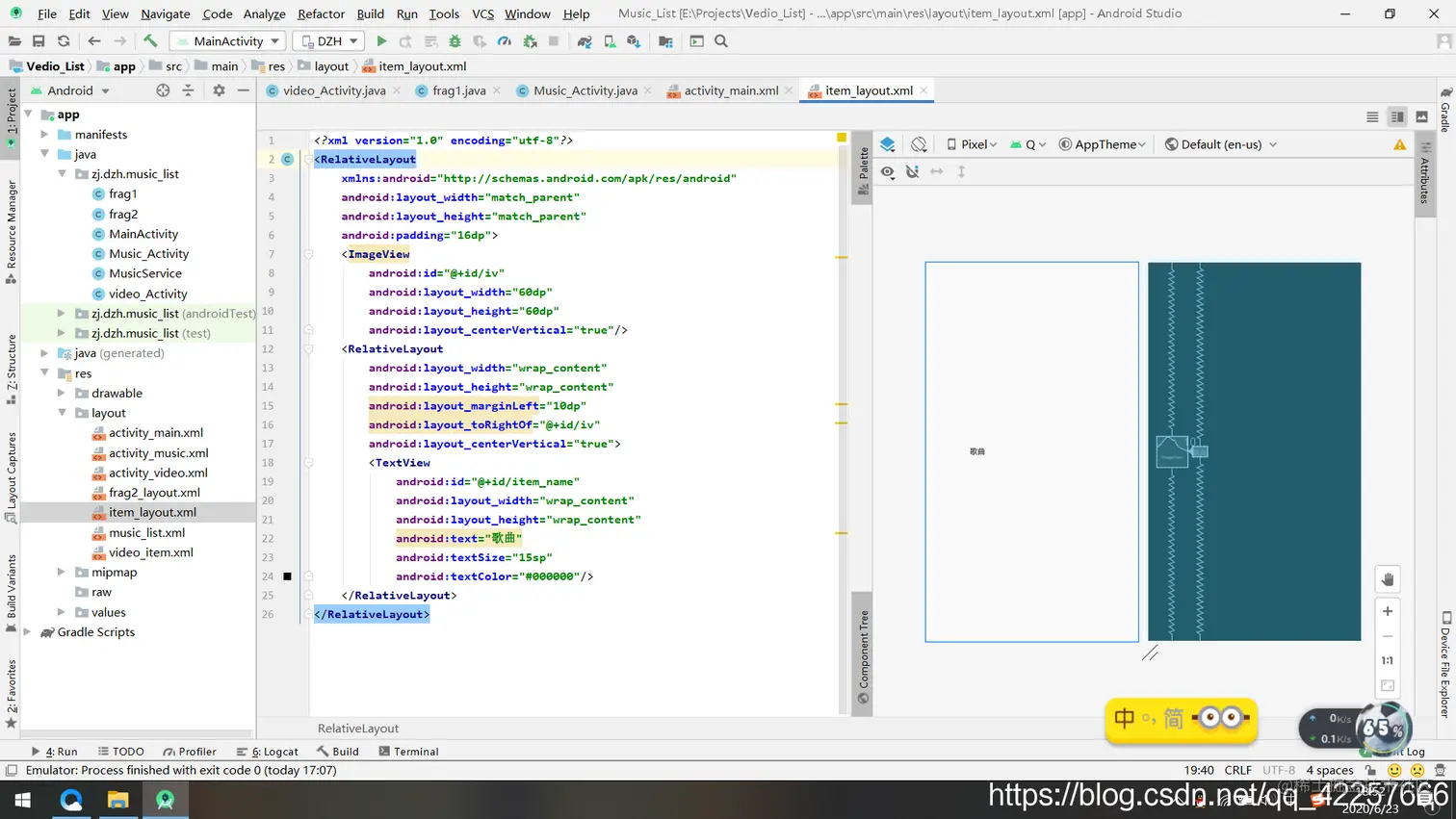This screenshot has width=1456, height=819.
Task: Toggle the View Options eye icon
Action: (888, 171)
